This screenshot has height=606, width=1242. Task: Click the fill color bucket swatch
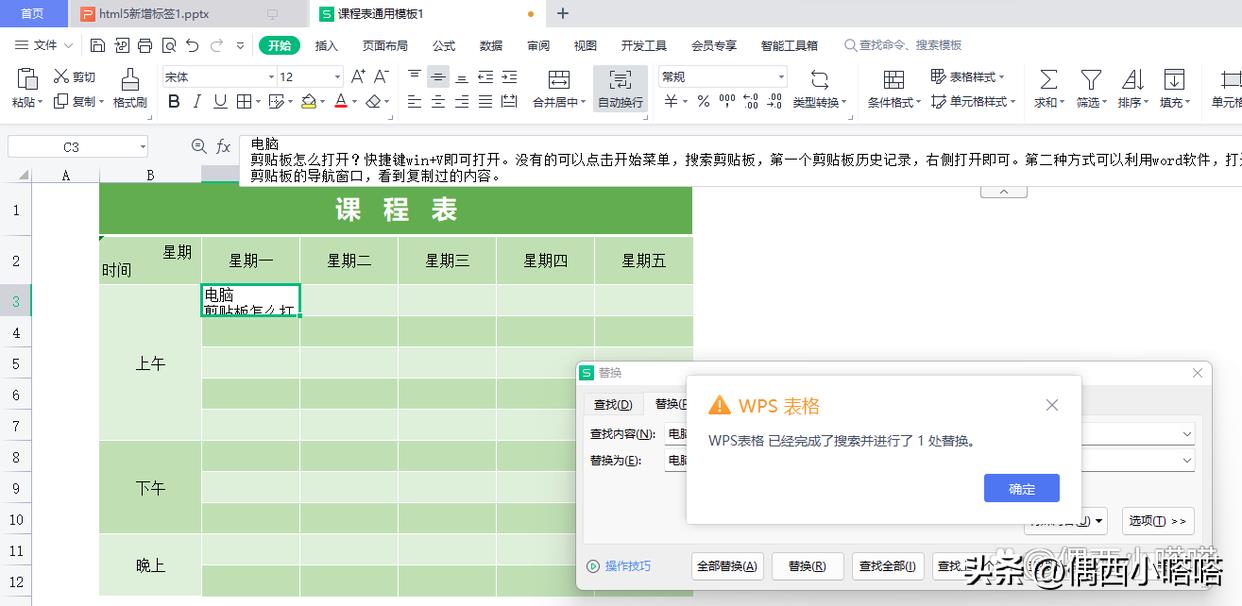[x=308, y=101]
